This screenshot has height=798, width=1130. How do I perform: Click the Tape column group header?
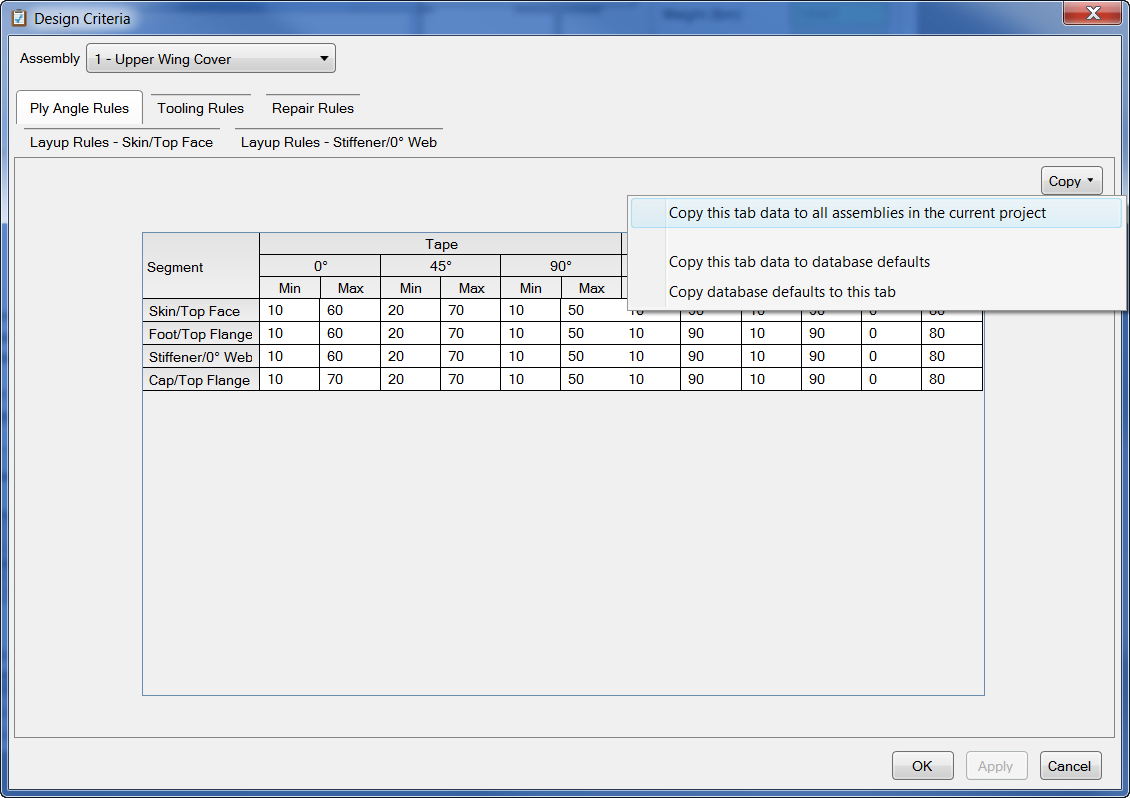441,244
